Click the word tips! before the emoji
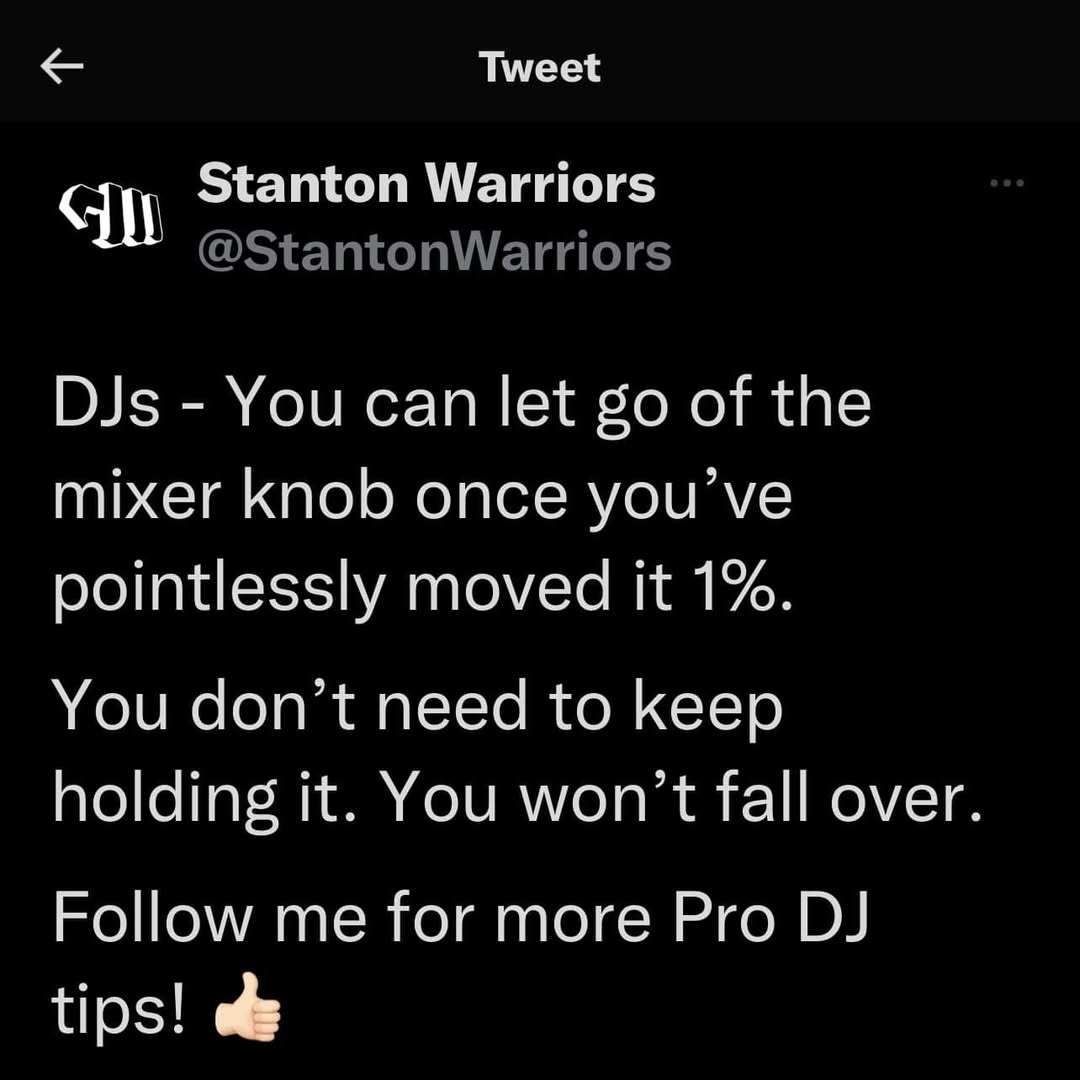This screenshot has height=1080, width=1080. [x=118, y=1009]
